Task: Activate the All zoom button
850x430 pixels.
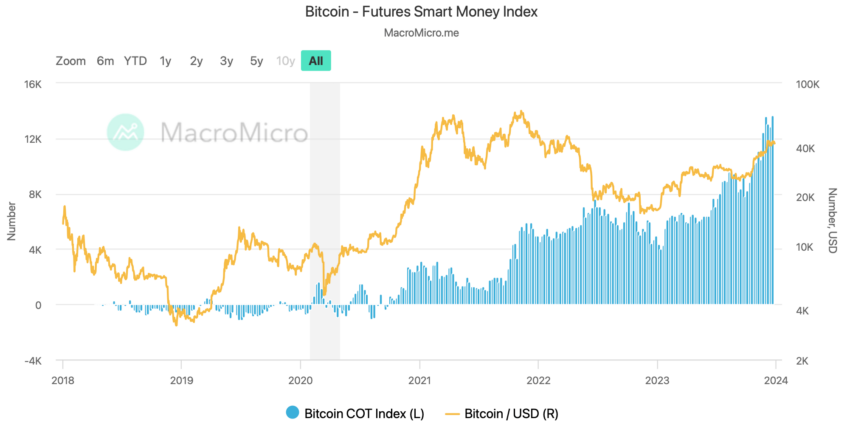Action: pos(316,61)
